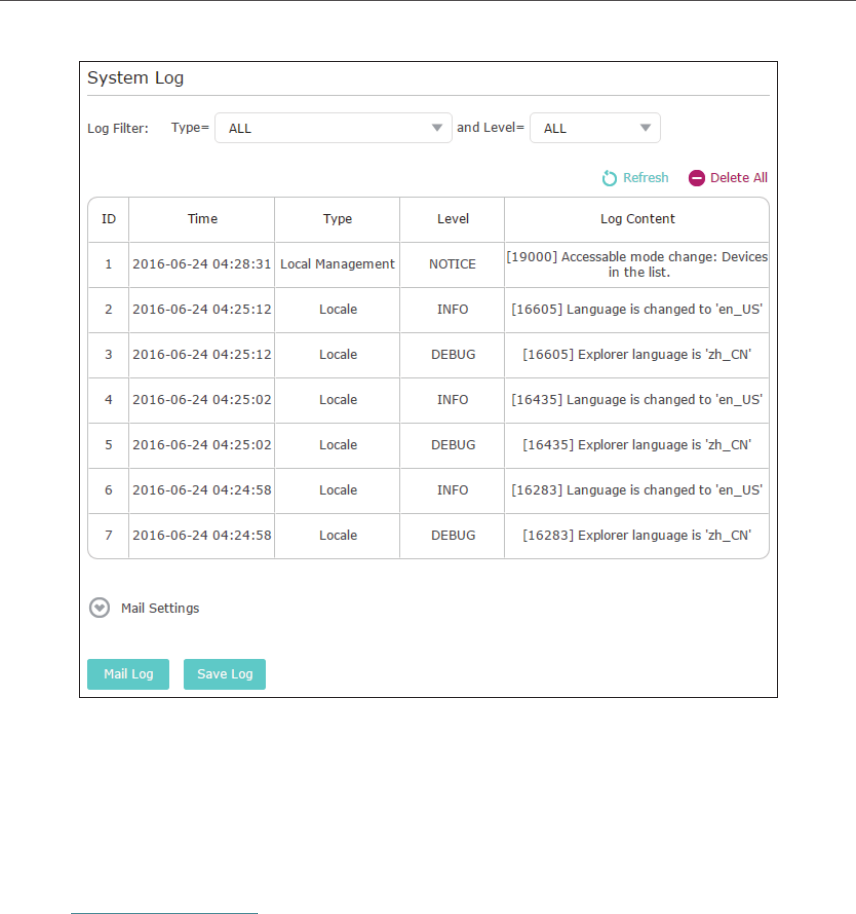
Task: Click the DEBUG level in row 7
Action: coord(453,535)
